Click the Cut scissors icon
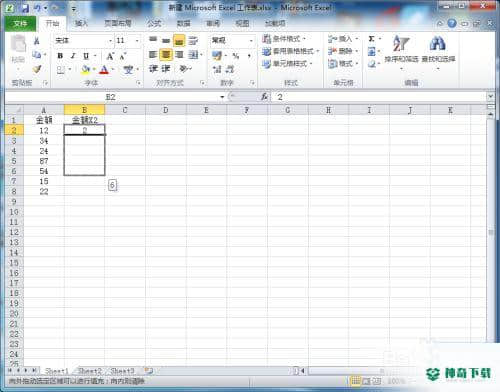 tap(37, 41)
